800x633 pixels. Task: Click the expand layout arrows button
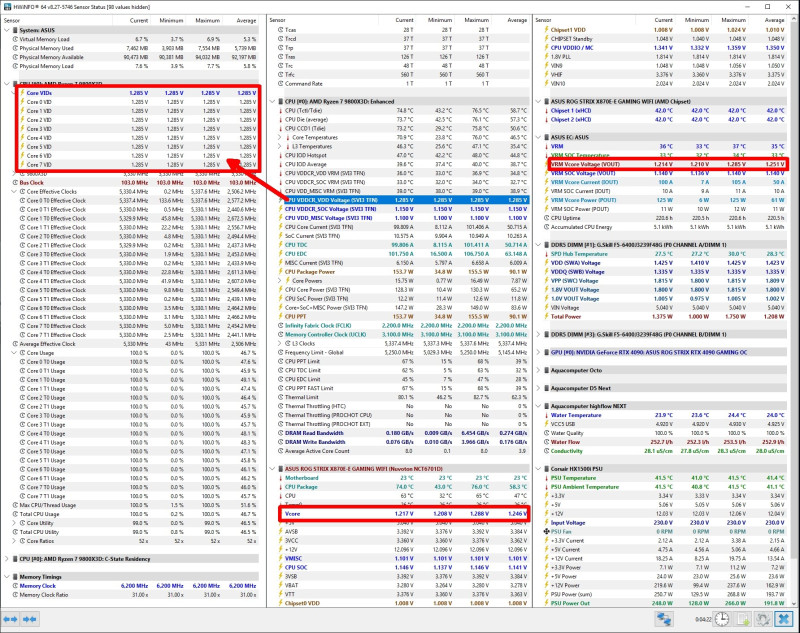[11, 619]
